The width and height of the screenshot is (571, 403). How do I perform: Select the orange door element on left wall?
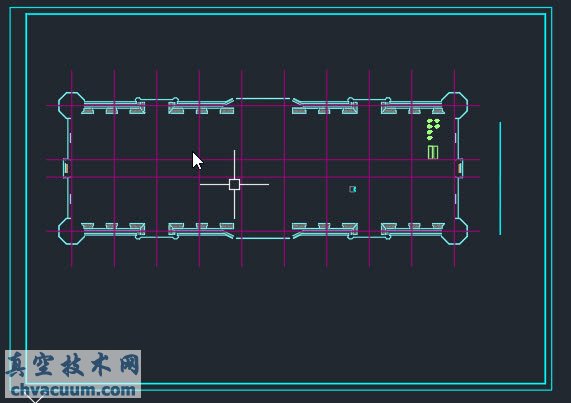coord(66,168)
